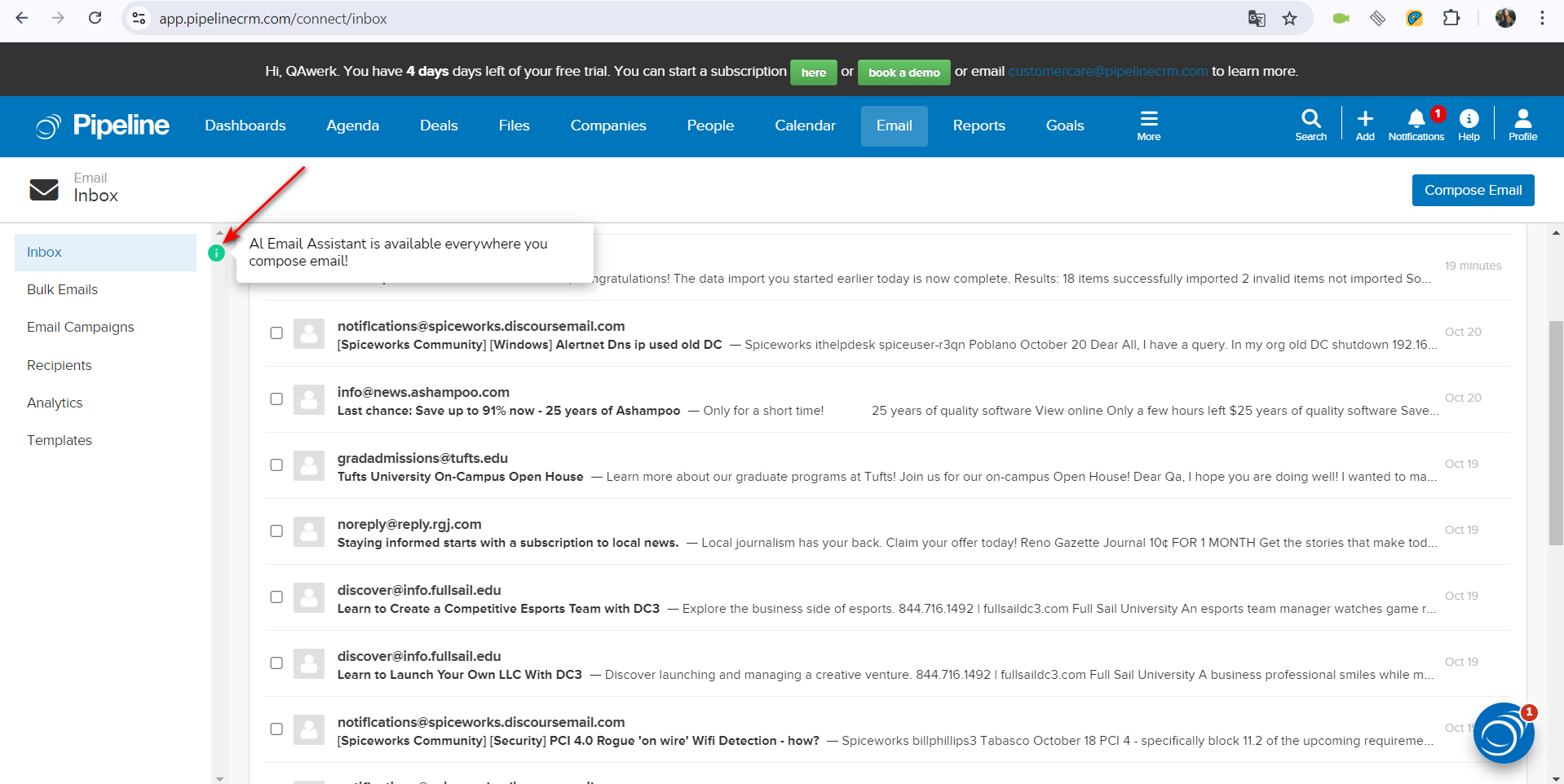Go back with the browser back arrow
The height and width of the screenshot is (784, 1564).
pyautogui.click(x=22, y=18)
